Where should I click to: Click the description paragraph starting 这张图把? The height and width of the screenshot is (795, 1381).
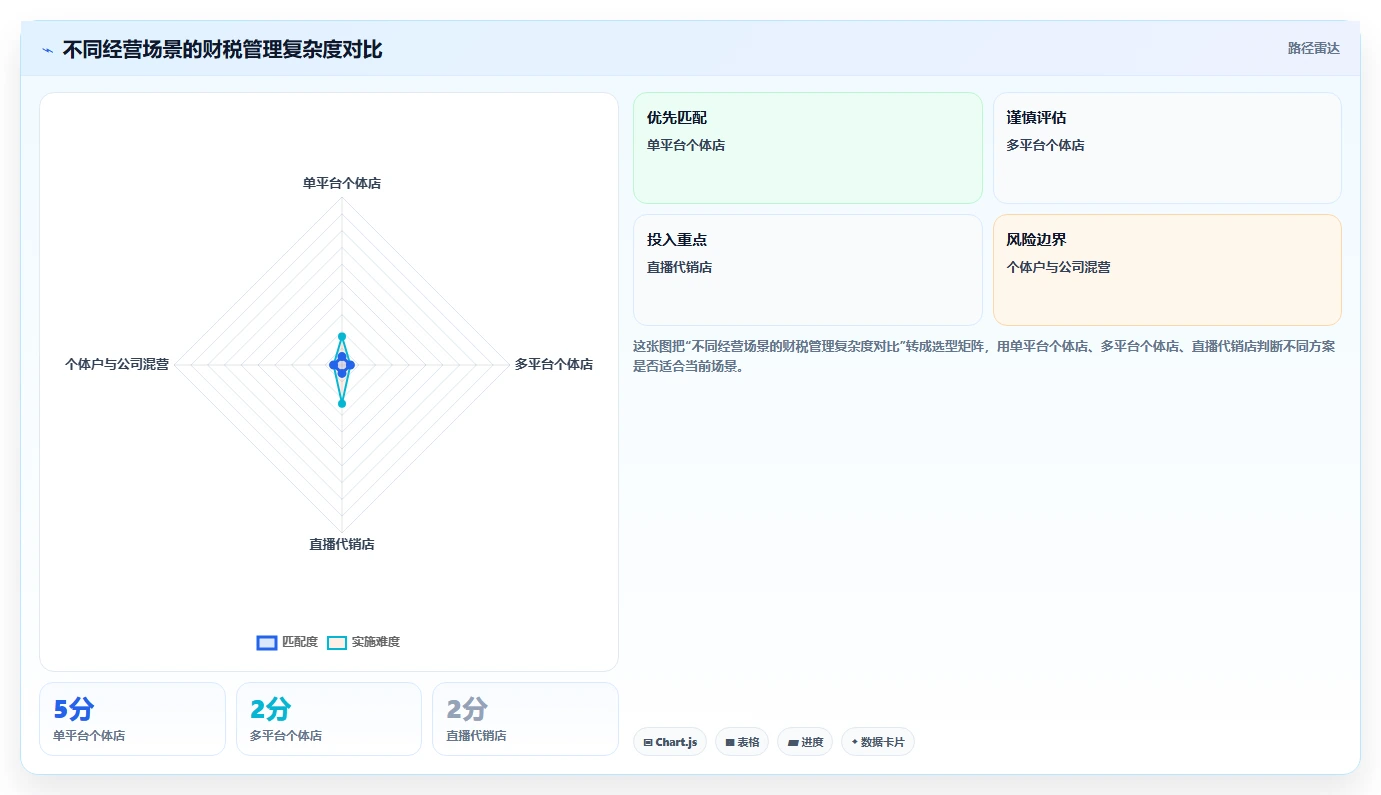pyautogui.click(x=984, y=356)
